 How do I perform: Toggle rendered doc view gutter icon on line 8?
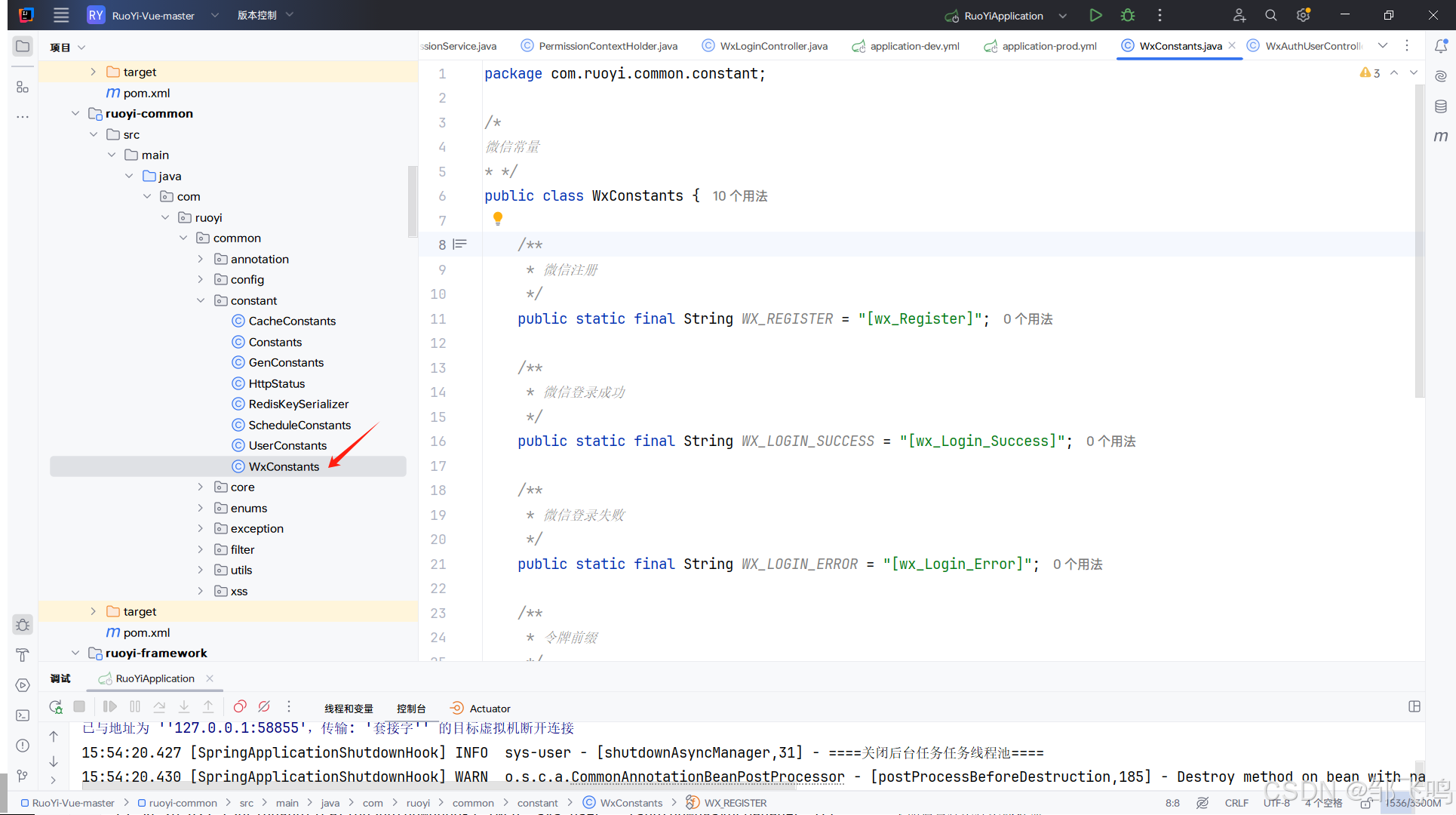coord(460,244)
